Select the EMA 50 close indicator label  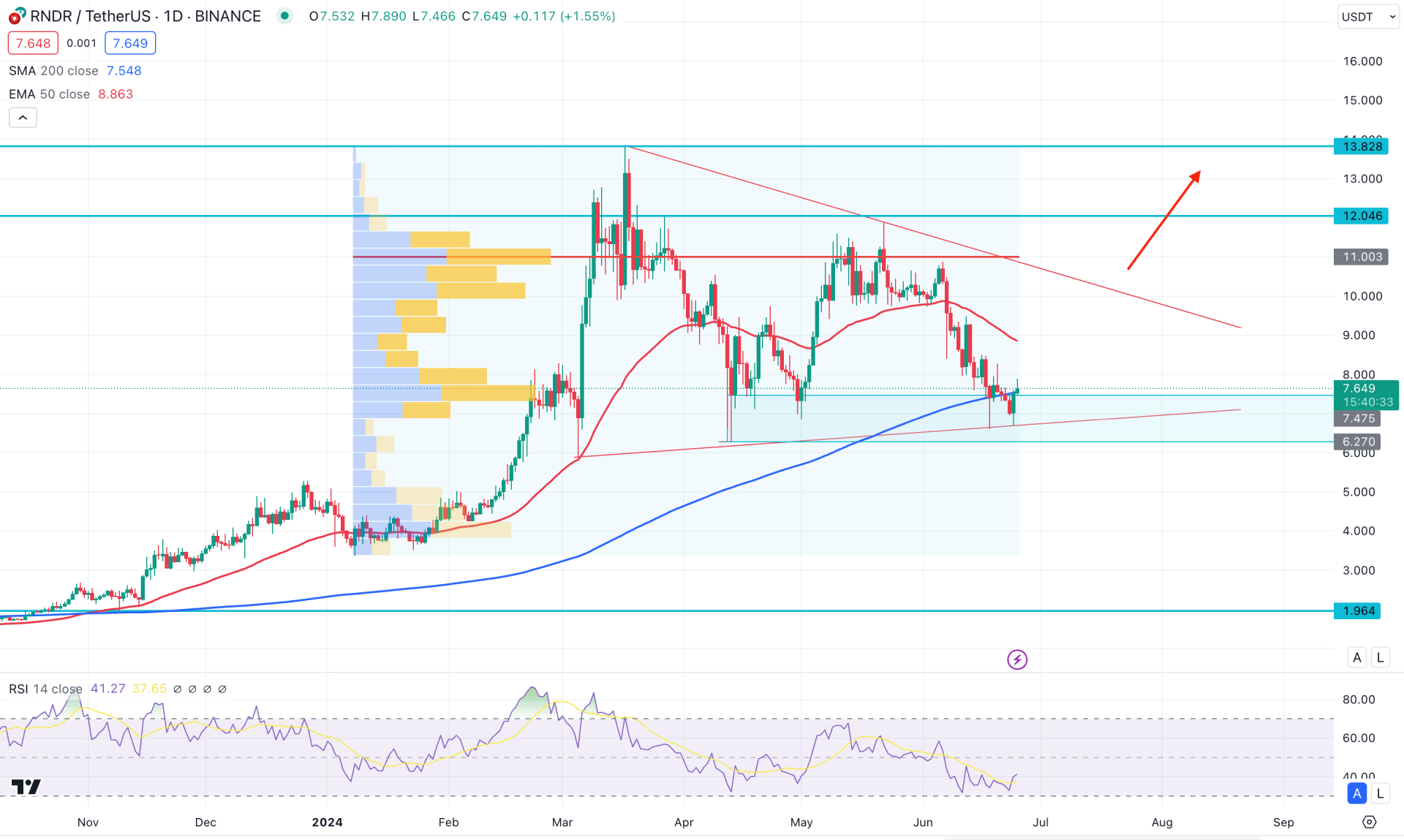coord(49,94)
